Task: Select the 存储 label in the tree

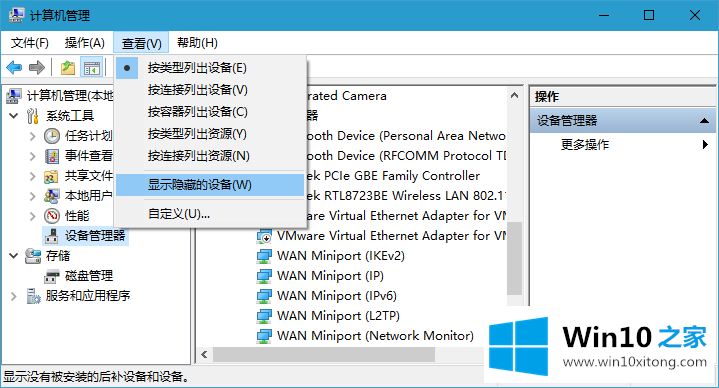Action: coord(58,256)
